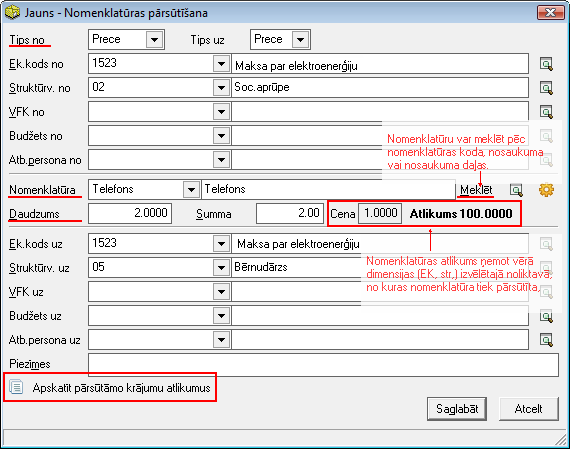Image resolution: width=570 pixels, height=449 pixels.
Task: Click the orange gear settings icon
Action: tap(546, 190)
